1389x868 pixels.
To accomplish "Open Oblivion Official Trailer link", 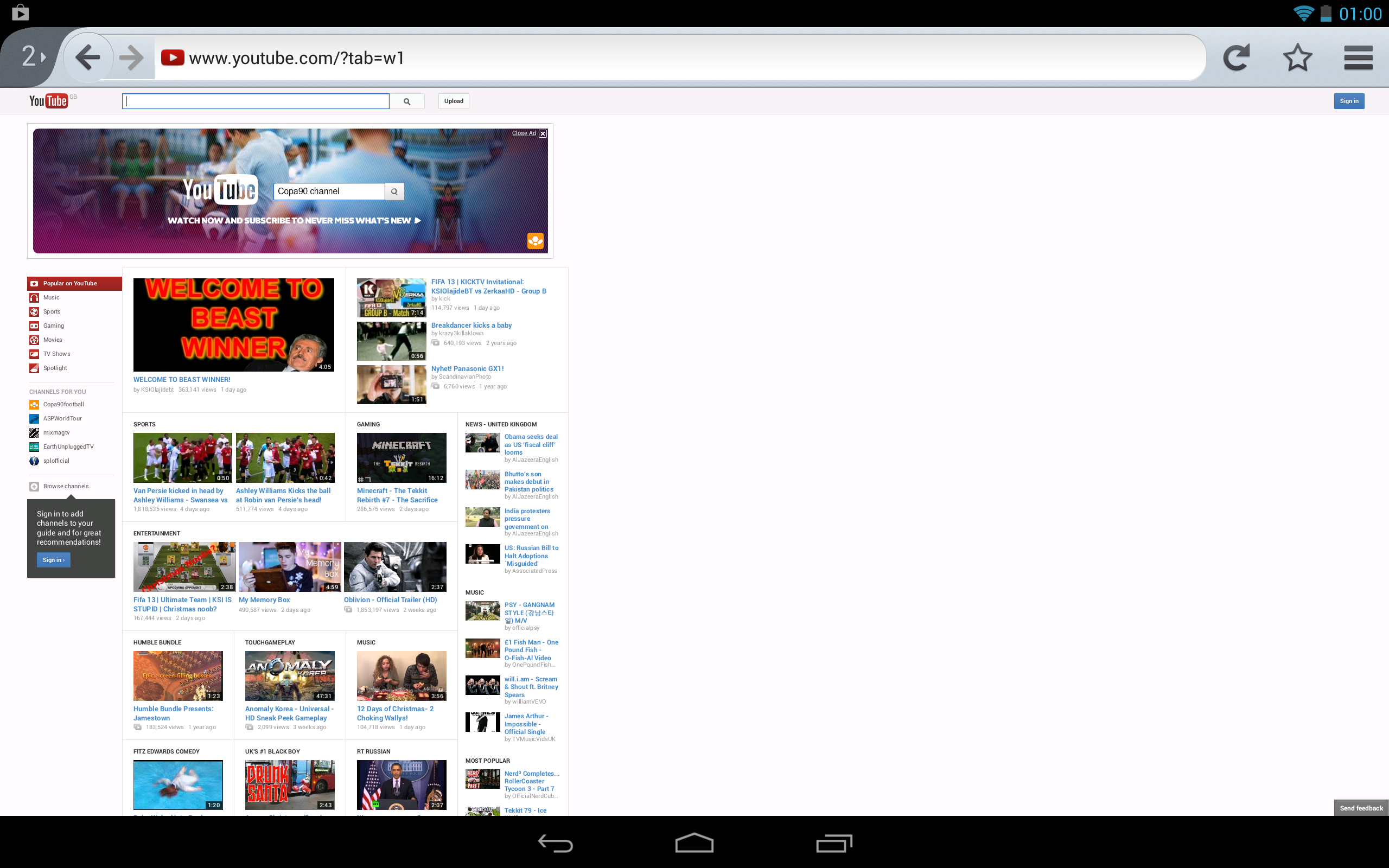I will (390, 600).
